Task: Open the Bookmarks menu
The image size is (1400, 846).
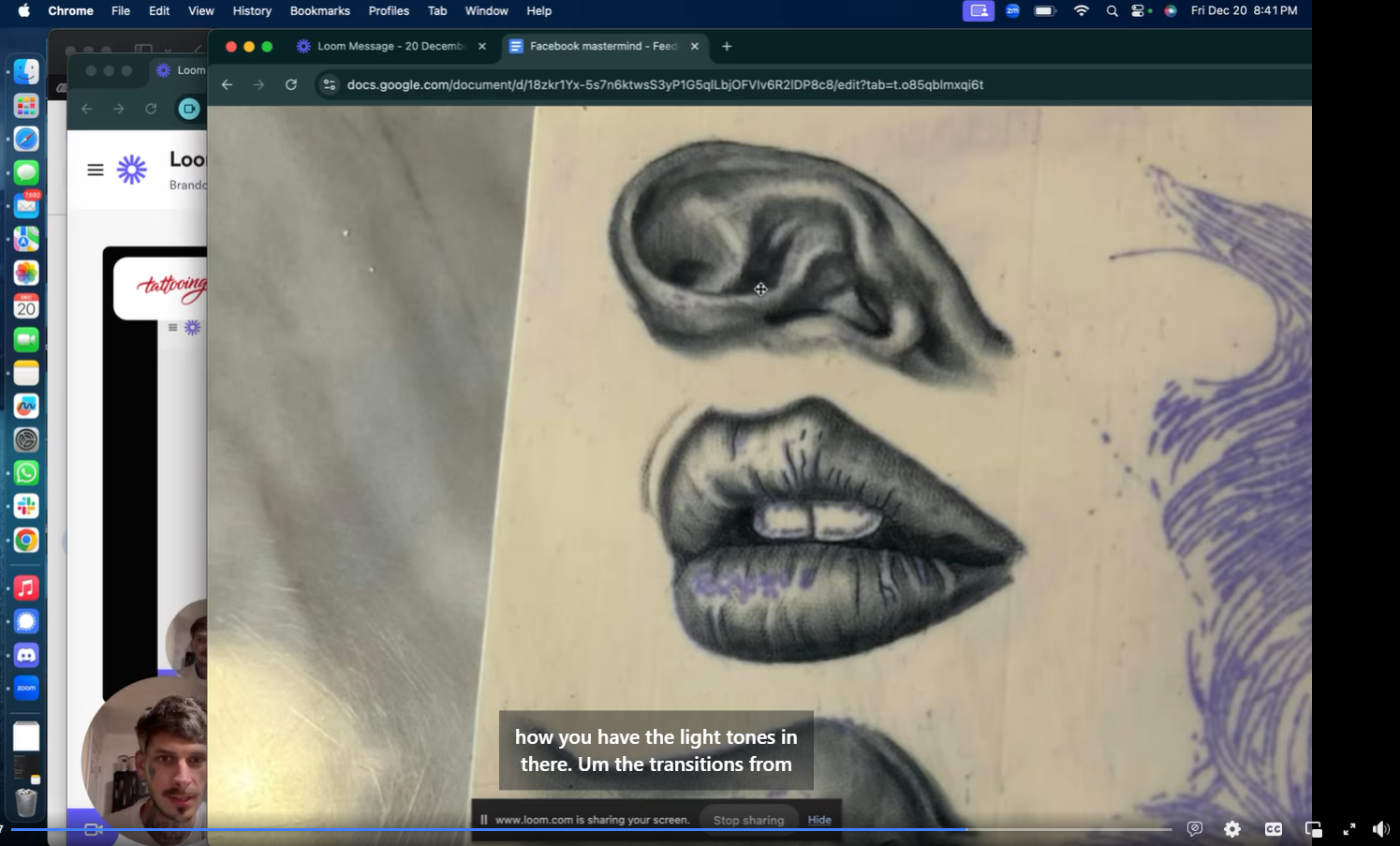Action: coord(320,11)
